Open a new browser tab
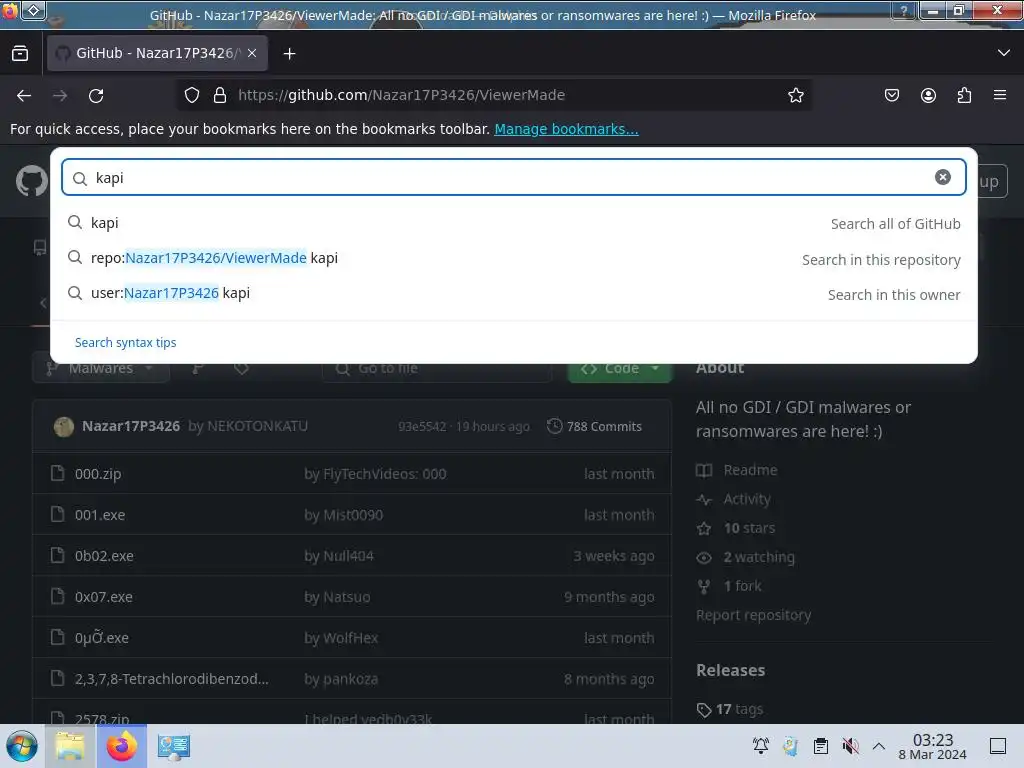This screenshot has width=1024, height=768. pos(289,54)
